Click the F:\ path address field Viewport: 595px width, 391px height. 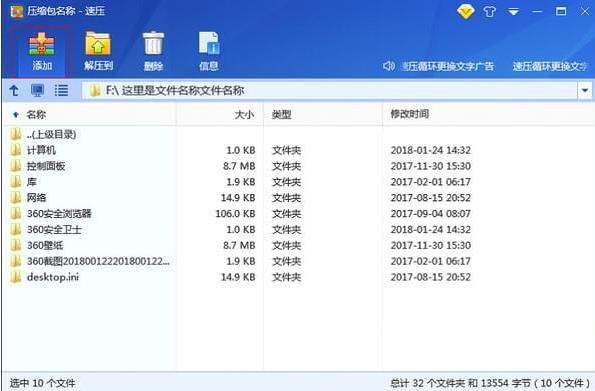click(330, 90)
